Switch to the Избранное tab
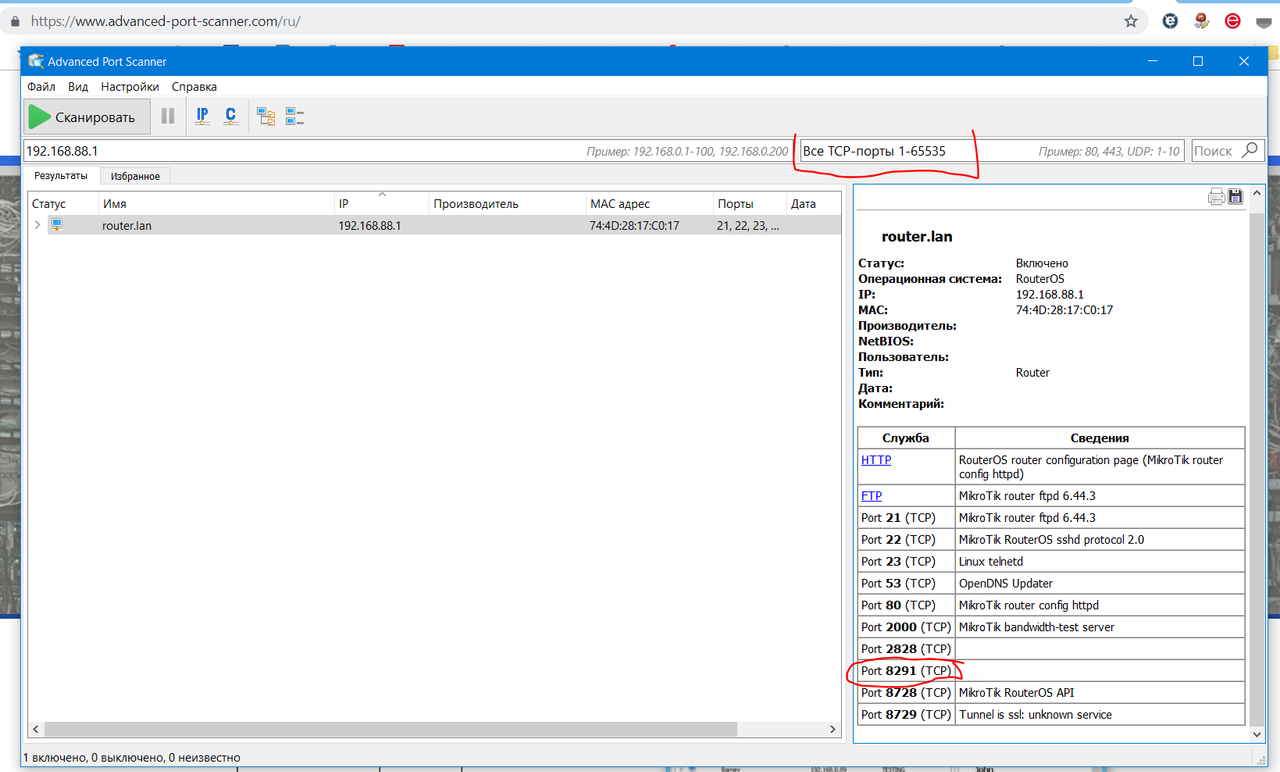 coord(135,176)
